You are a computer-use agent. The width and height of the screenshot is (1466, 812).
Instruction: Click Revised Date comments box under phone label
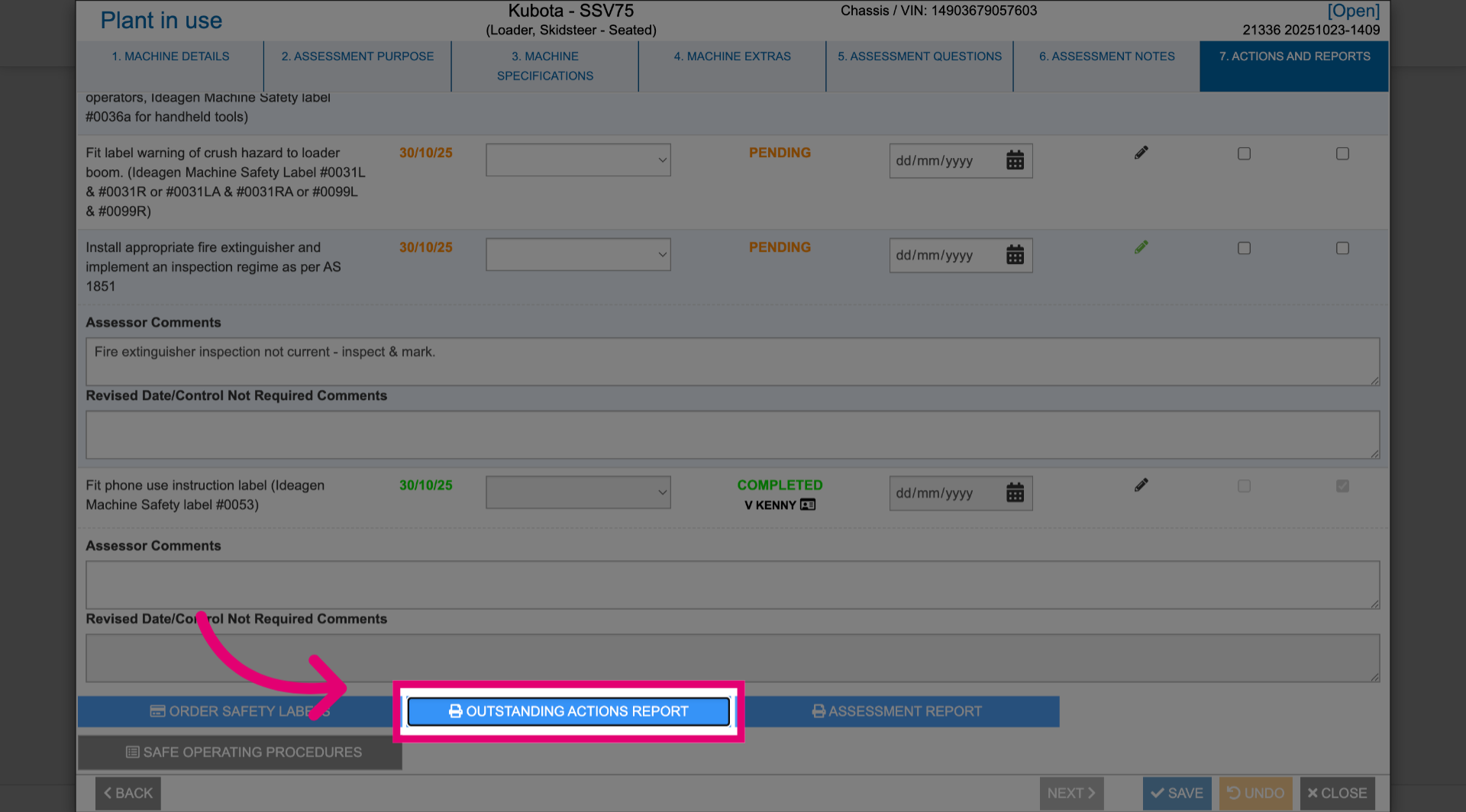[x=732, y=658]
